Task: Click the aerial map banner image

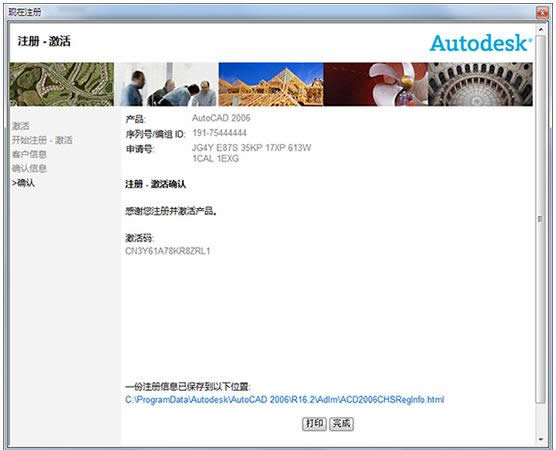Action: (62, 84)
